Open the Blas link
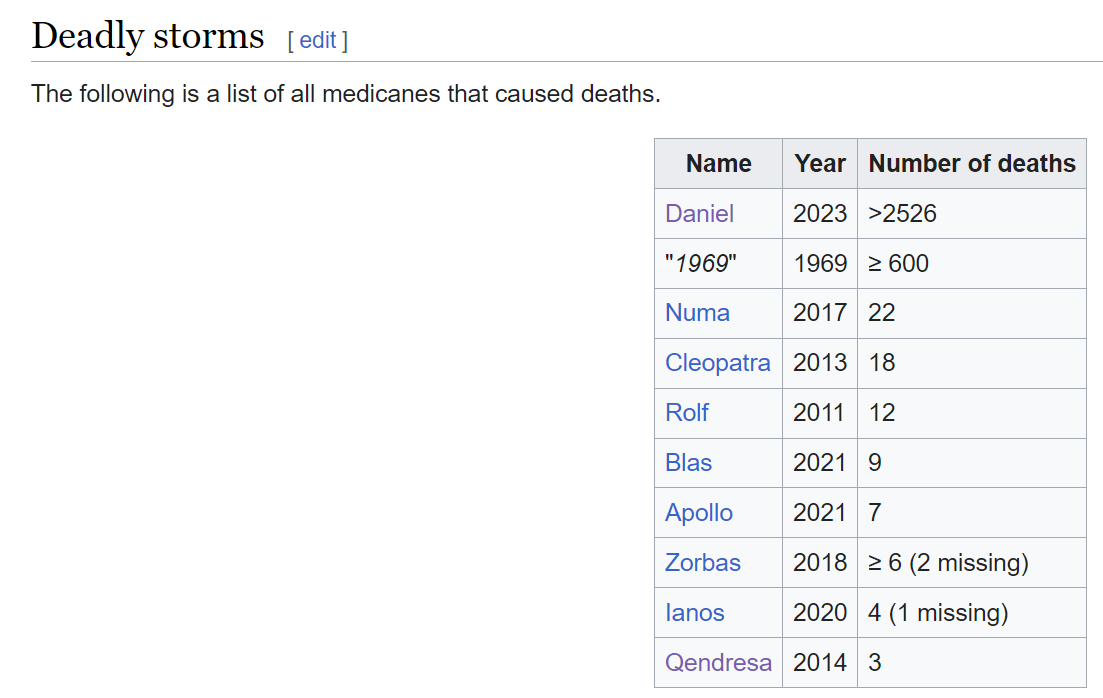The image size is (1103, 698). pos(688,463)
